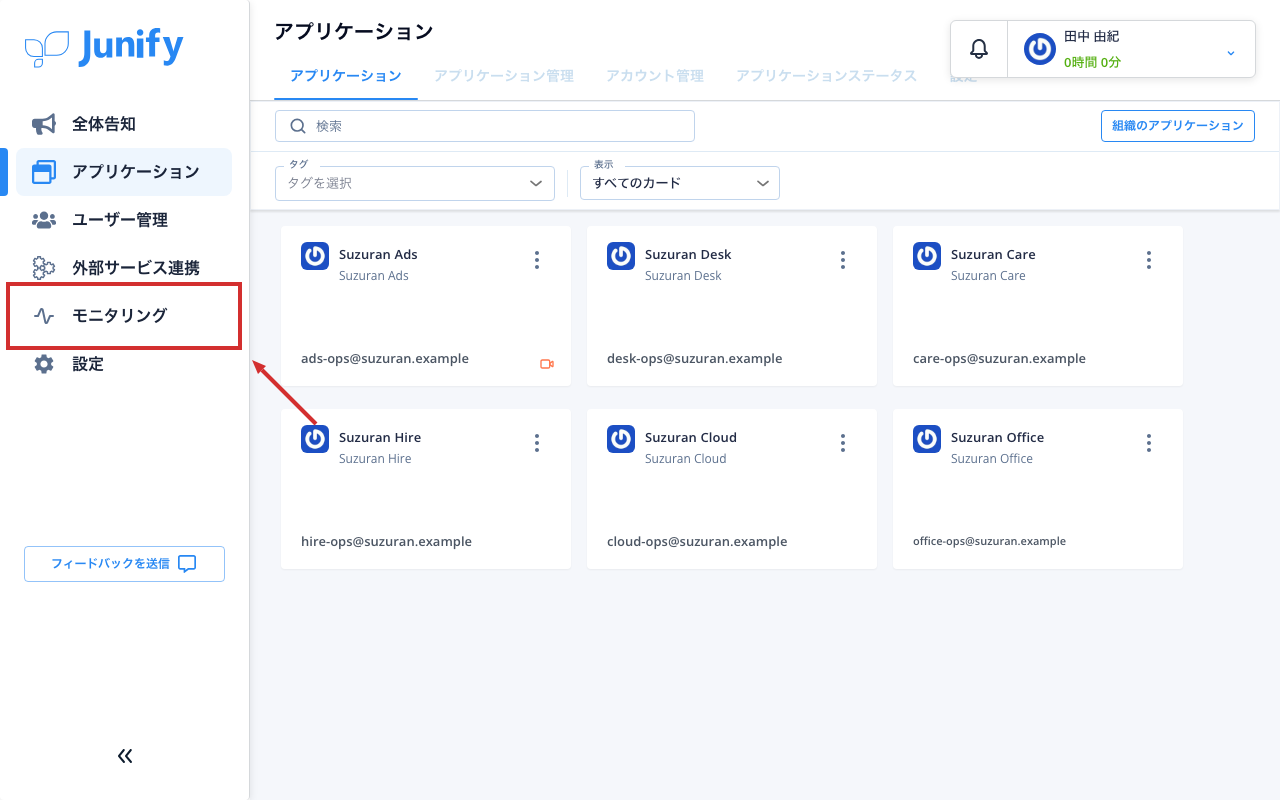The height and width of the screenshot is (800, 1280).
Task: Click the 外部サービス連携 gears icon
Action: [44, 268]
